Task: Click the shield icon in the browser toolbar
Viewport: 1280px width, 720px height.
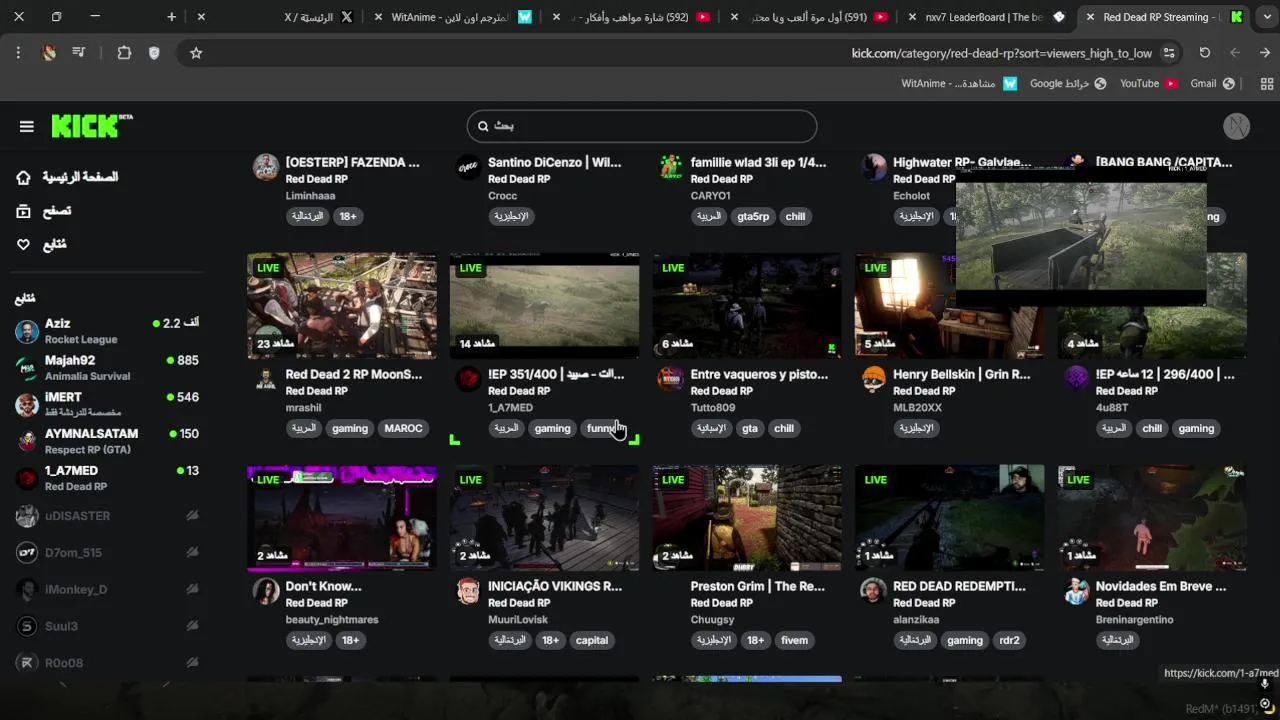Action: 154,53
